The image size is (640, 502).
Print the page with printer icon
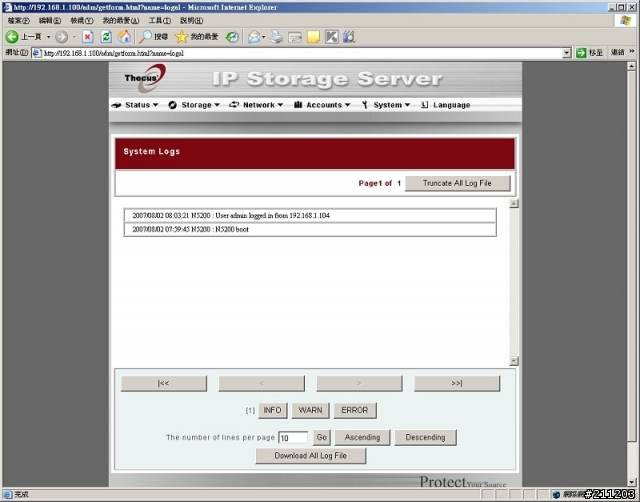276,37
